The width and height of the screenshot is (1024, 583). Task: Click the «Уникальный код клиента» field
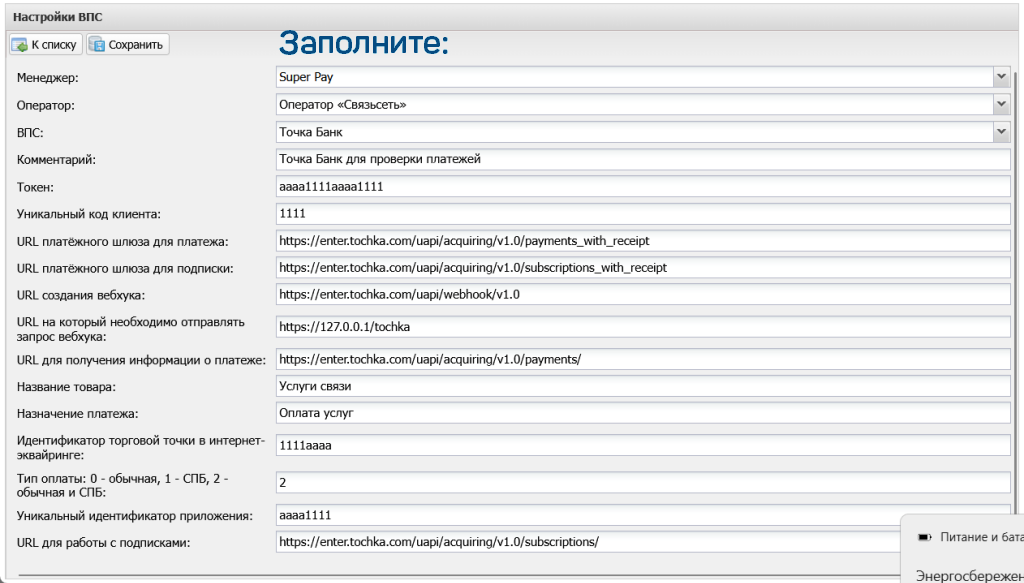click(642, 214)
